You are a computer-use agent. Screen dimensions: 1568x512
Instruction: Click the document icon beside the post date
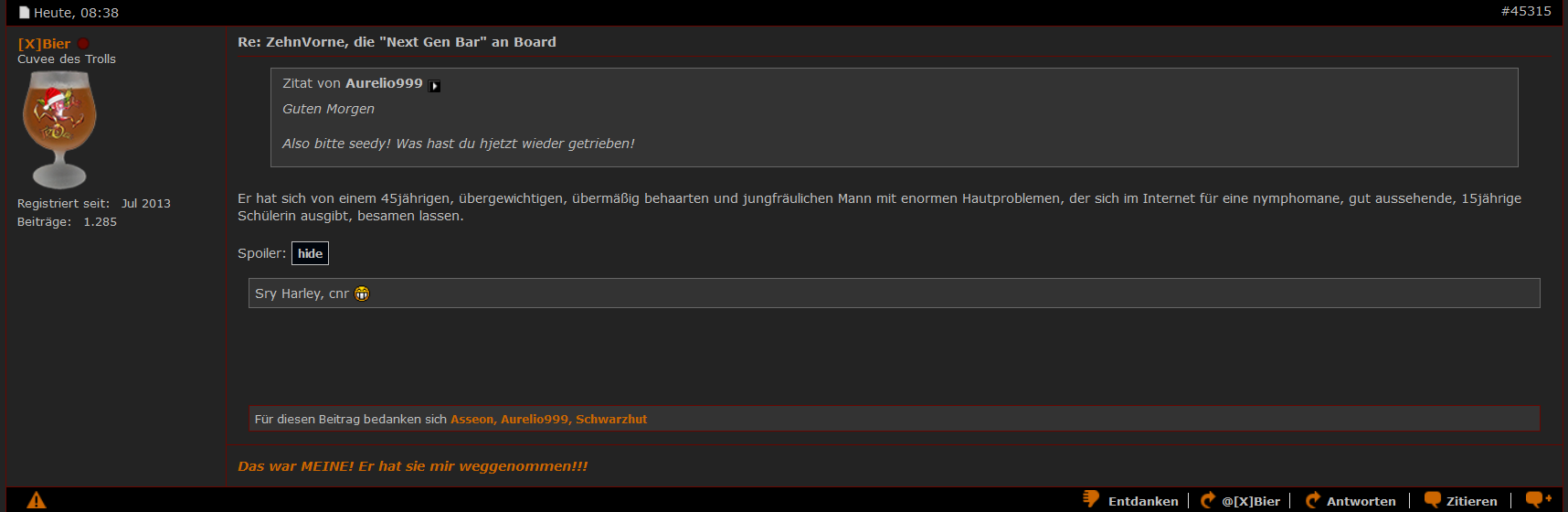25,13
